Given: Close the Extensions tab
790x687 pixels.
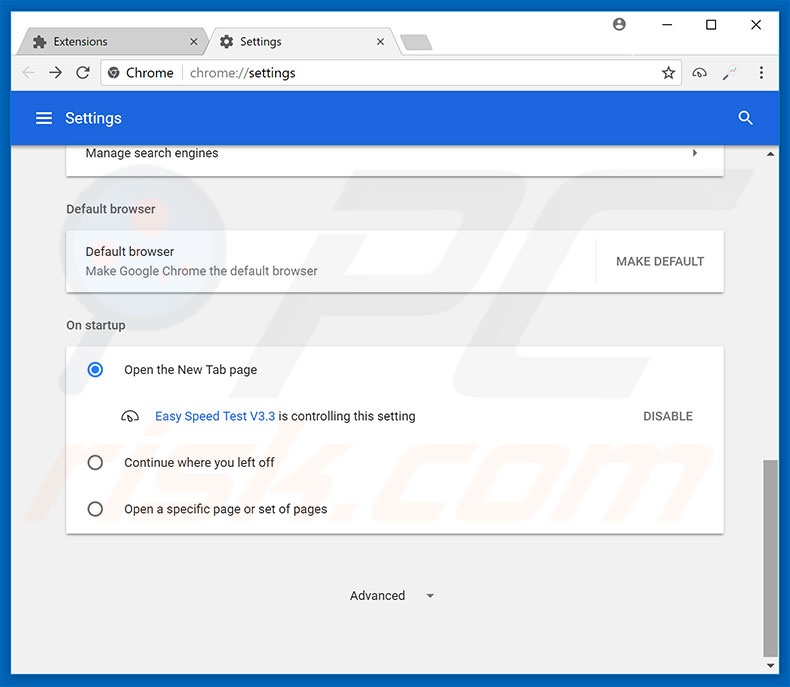Looking at the screenshot, I should tap(193, 42).
